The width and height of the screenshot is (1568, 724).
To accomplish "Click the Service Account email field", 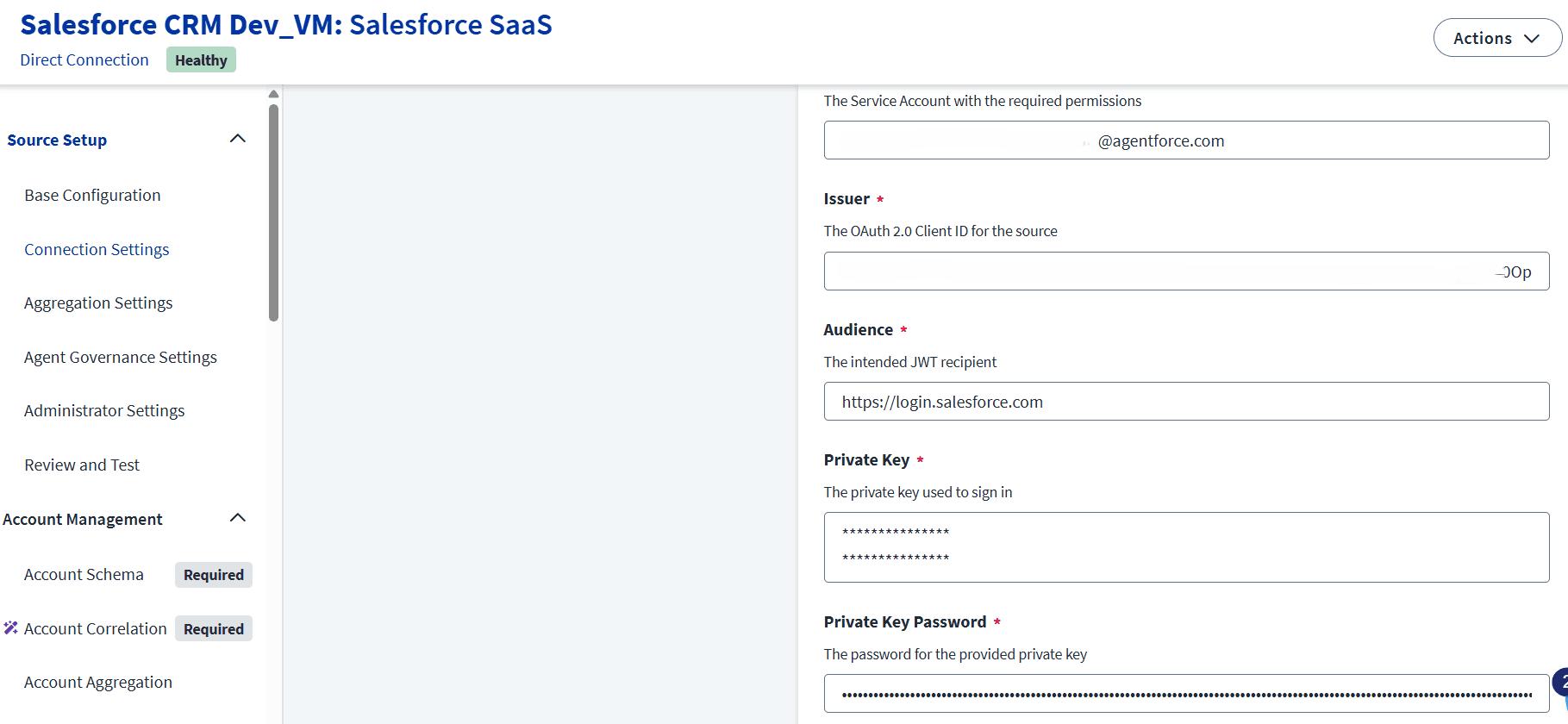I will tap(1186, 140).
